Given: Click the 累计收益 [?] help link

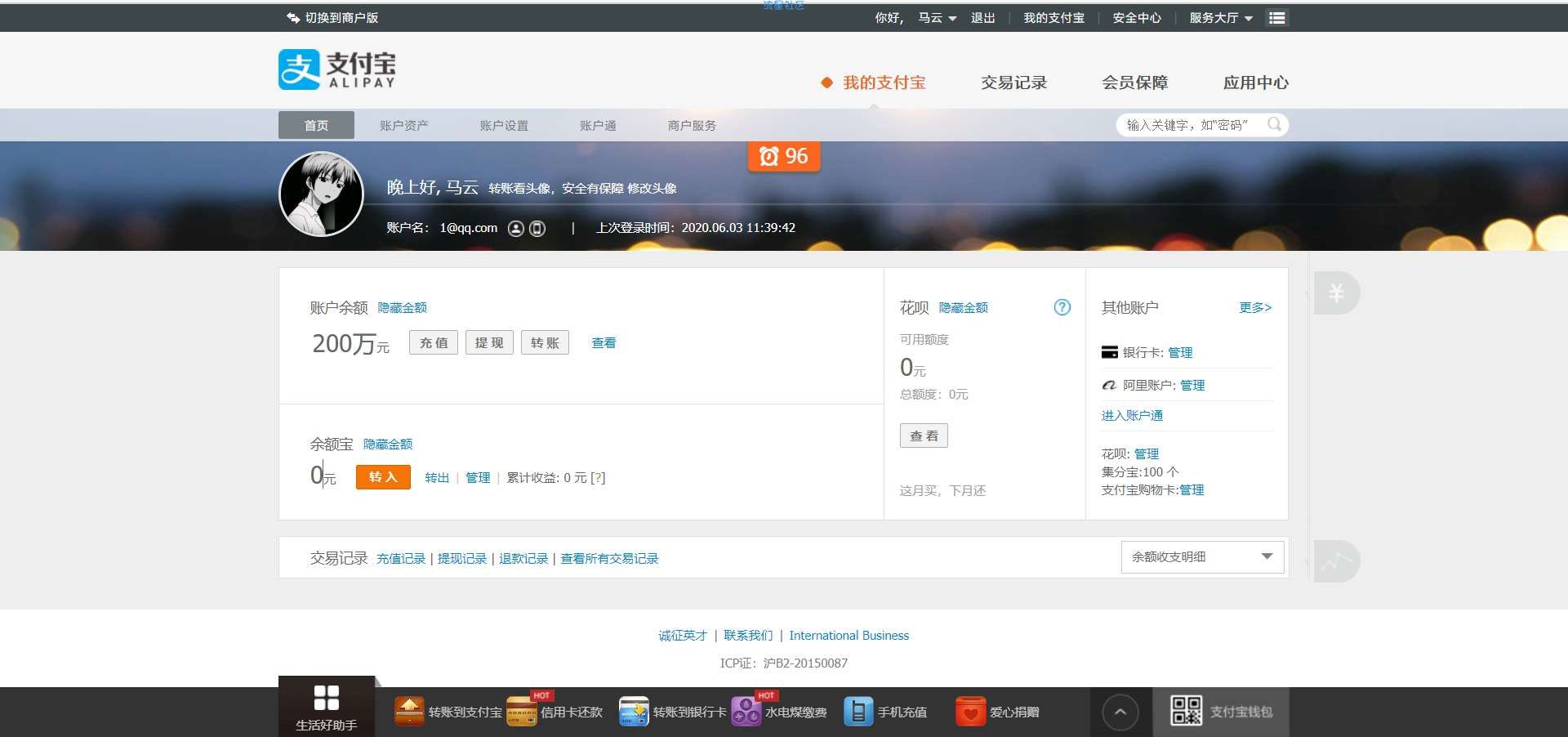Looking at the screenshot, I should (598, 478).
